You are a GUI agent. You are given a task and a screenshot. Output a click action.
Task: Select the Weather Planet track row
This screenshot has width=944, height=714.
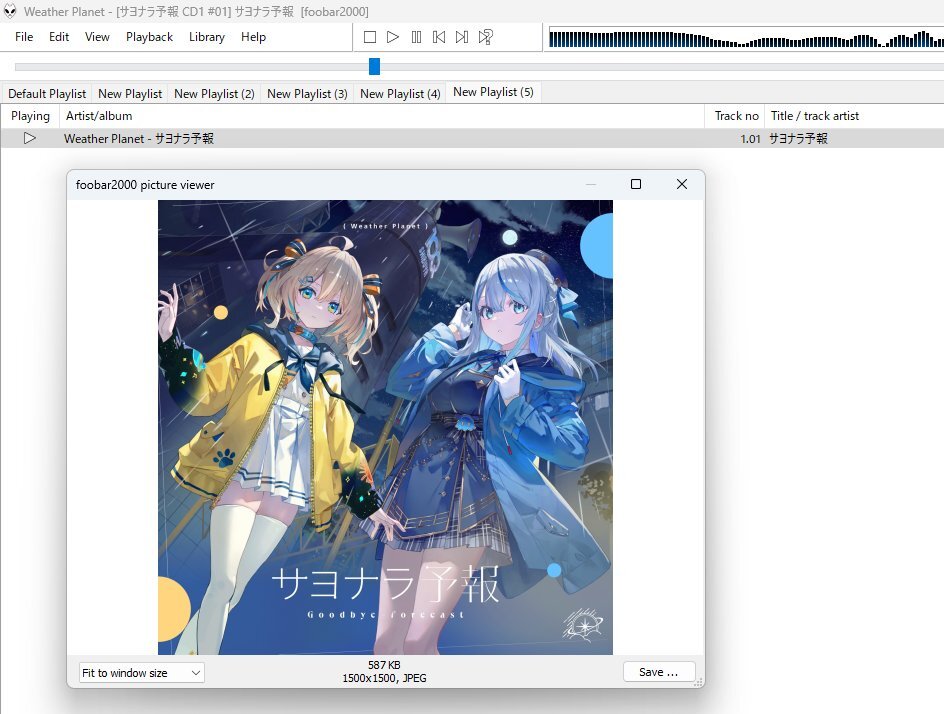point(400,139)
